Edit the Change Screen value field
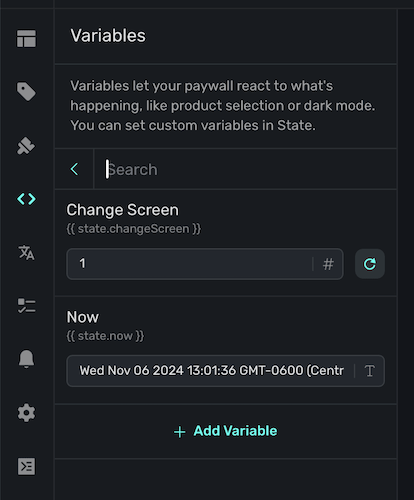Screen dimensions: 414x500 [x=190, y=264]
